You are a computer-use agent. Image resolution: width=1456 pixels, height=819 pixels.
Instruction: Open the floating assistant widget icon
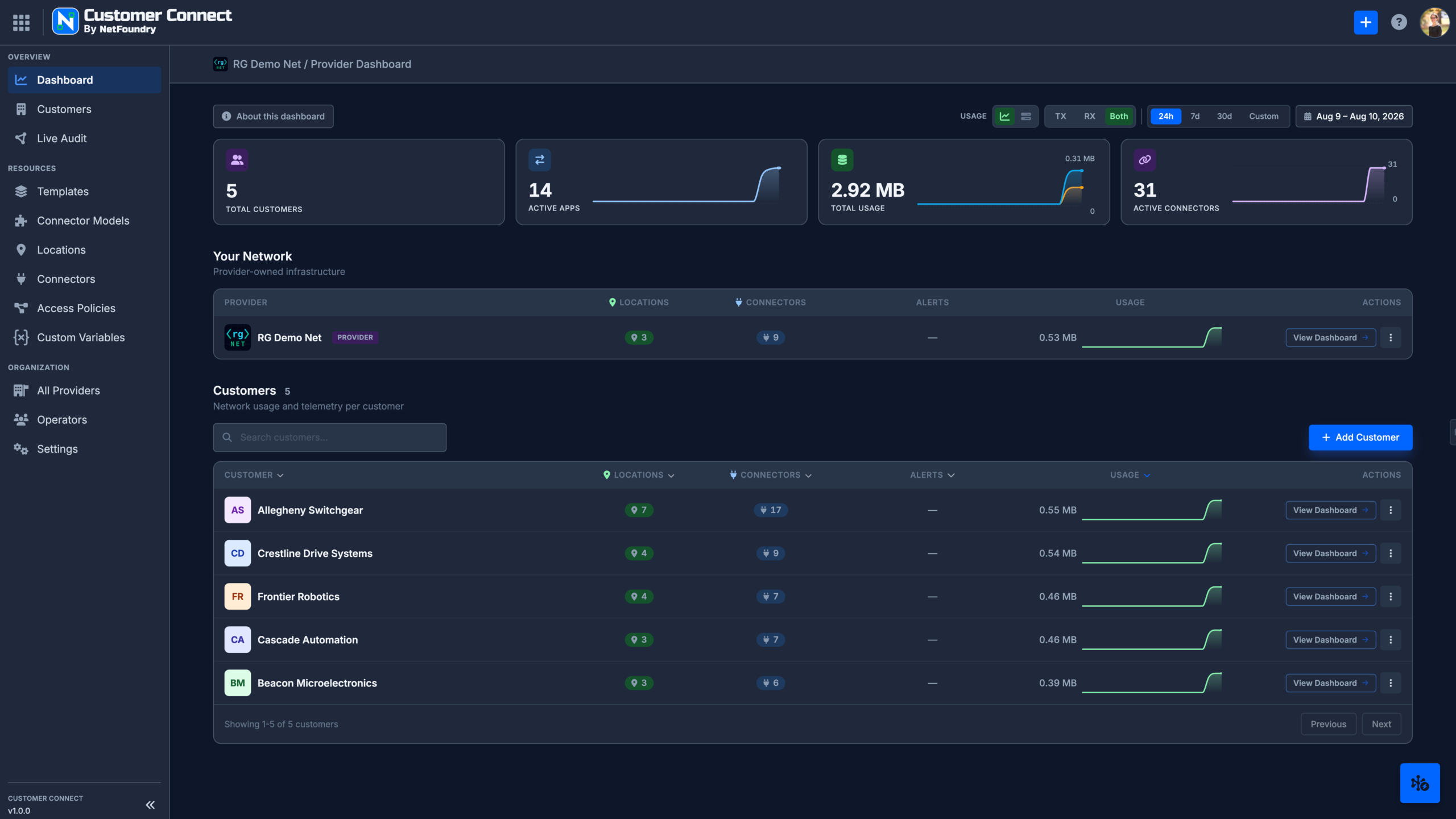pos(1420,783)
